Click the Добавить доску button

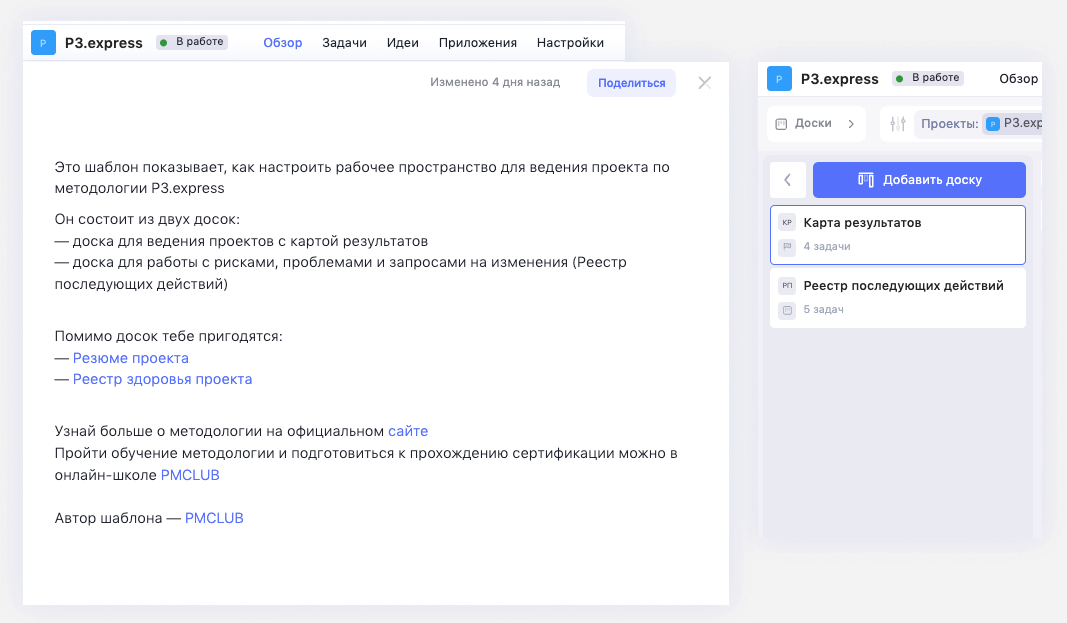pos(919,179)
